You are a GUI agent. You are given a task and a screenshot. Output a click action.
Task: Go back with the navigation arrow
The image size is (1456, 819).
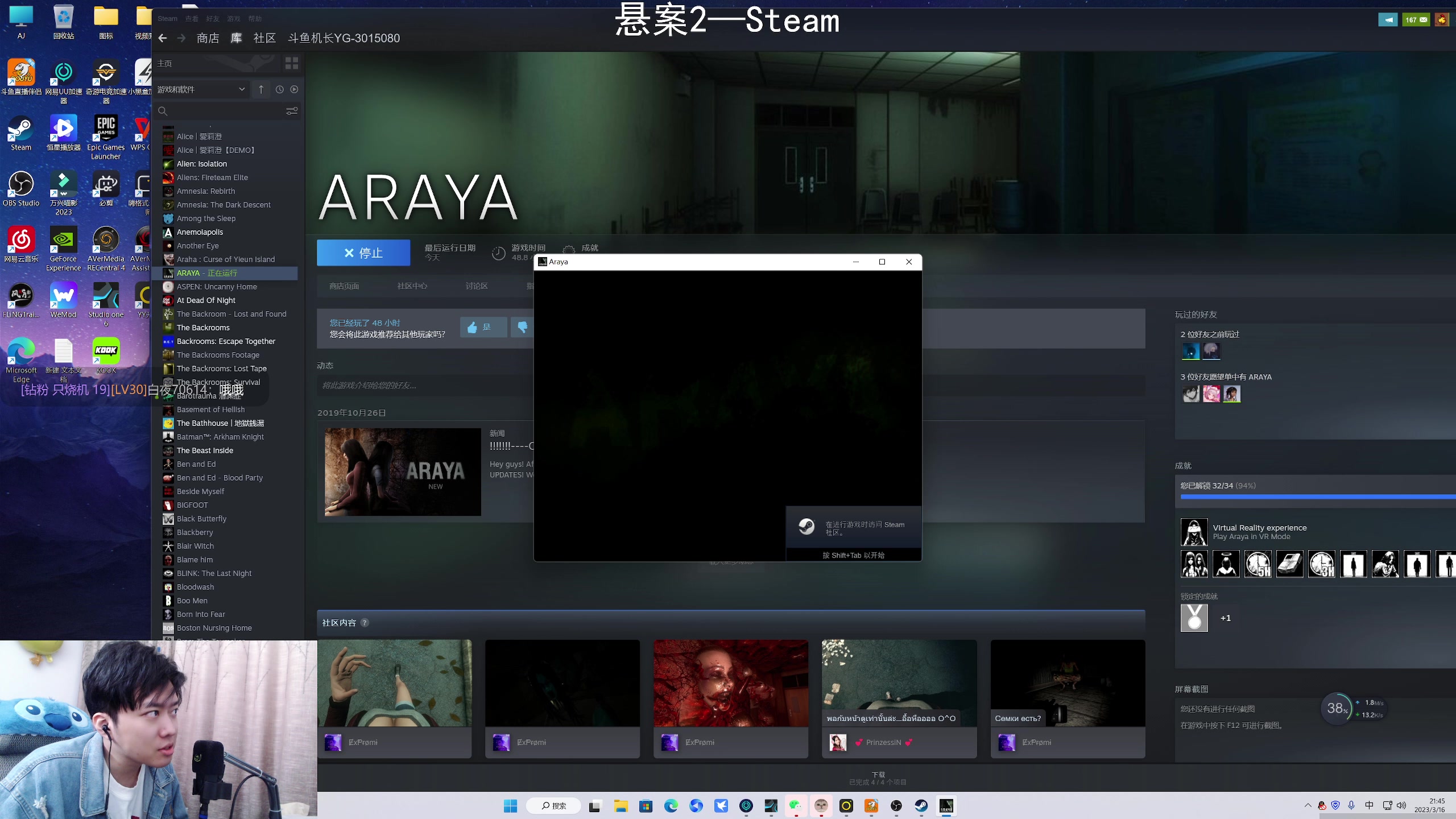[x=163, y=38]
